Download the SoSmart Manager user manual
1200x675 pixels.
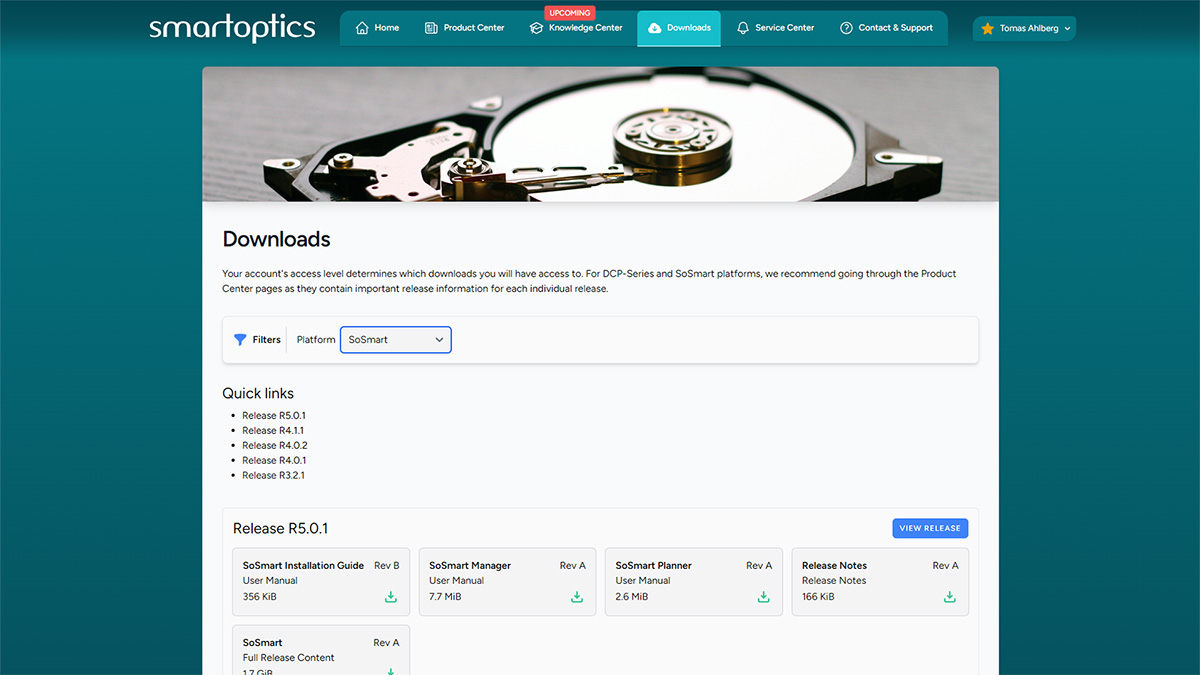click(x=577, y=597)
